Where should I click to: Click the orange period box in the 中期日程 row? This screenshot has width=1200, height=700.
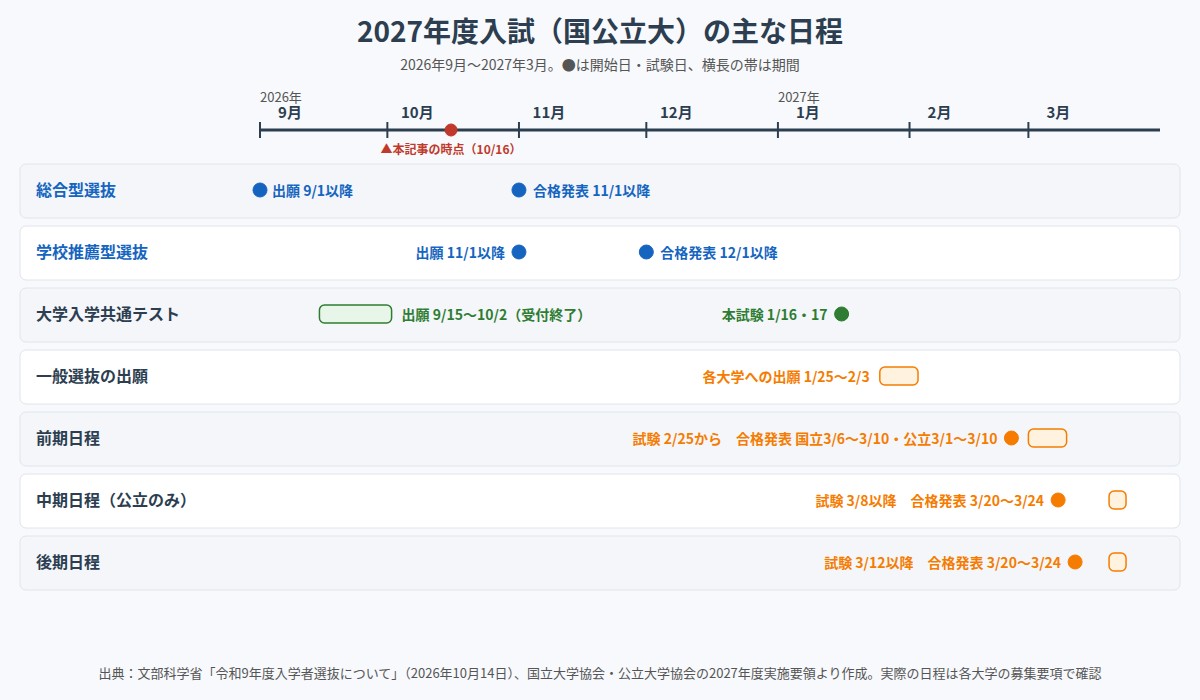coord(1118,500)
